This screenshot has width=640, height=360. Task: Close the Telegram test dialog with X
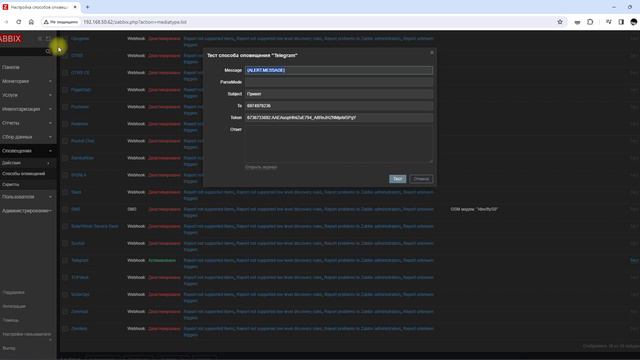pyautogui.click(x=432, y=53)
